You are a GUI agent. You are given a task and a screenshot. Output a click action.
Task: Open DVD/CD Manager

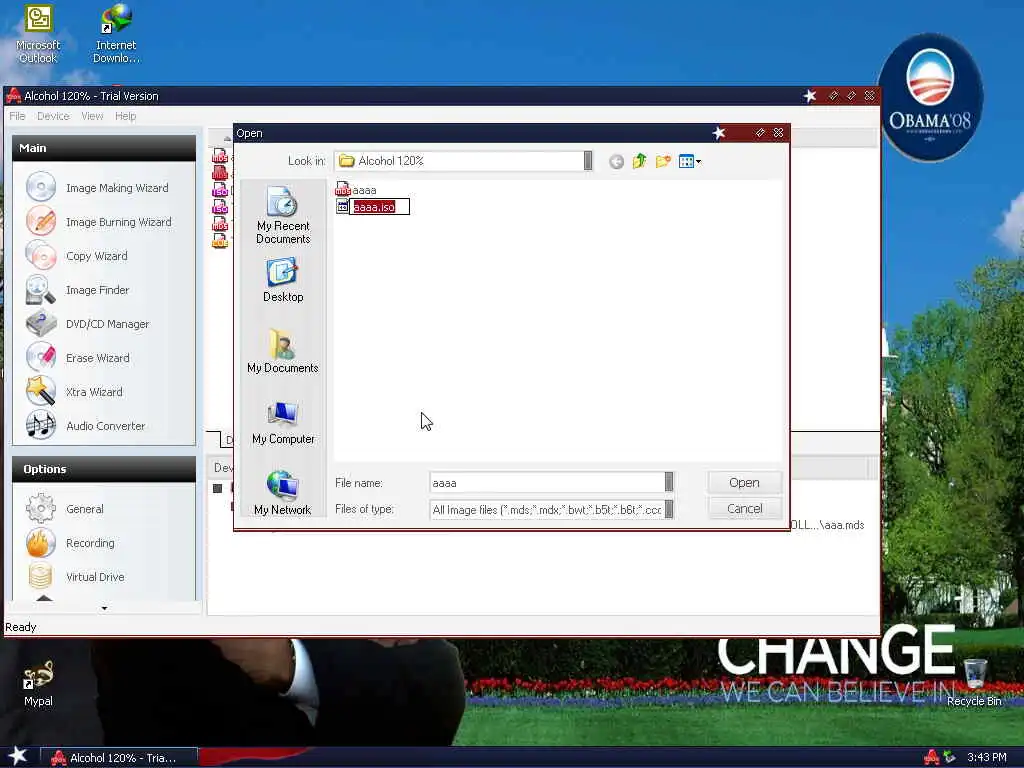[88, 324]
